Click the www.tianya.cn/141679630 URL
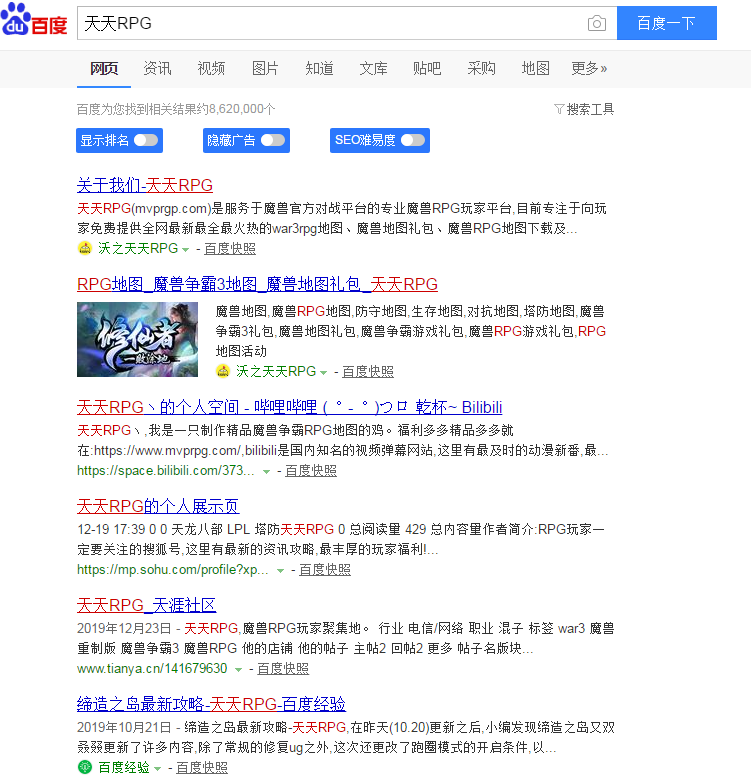This screenshot has width=751, height=784. (x=152, y=668)
